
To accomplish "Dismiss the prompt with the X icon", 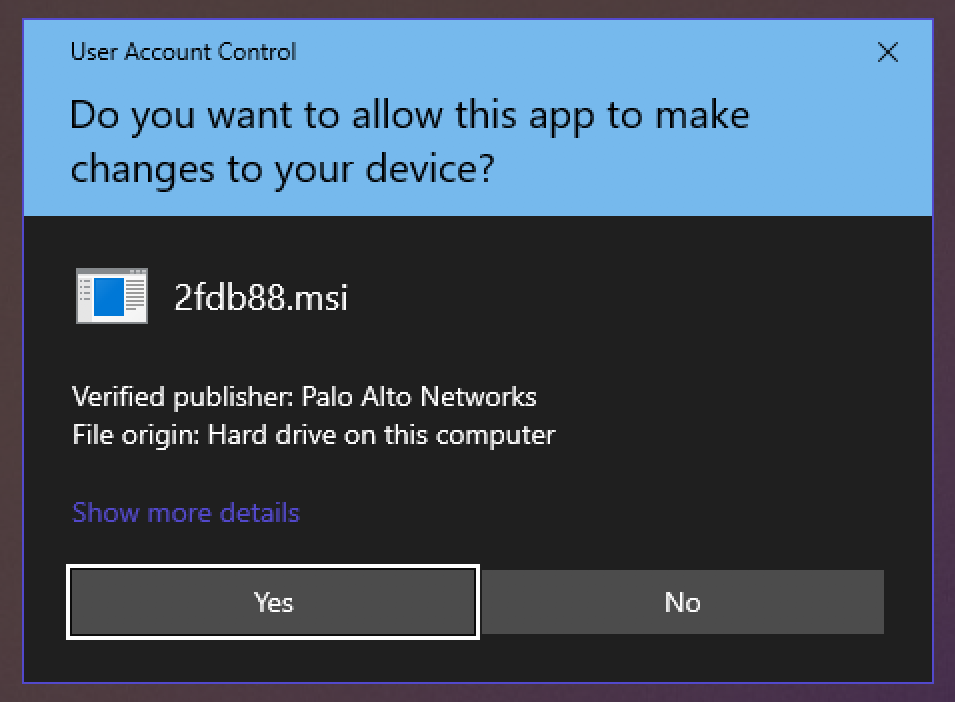I will pyautogui.click(x=887, y=52).
